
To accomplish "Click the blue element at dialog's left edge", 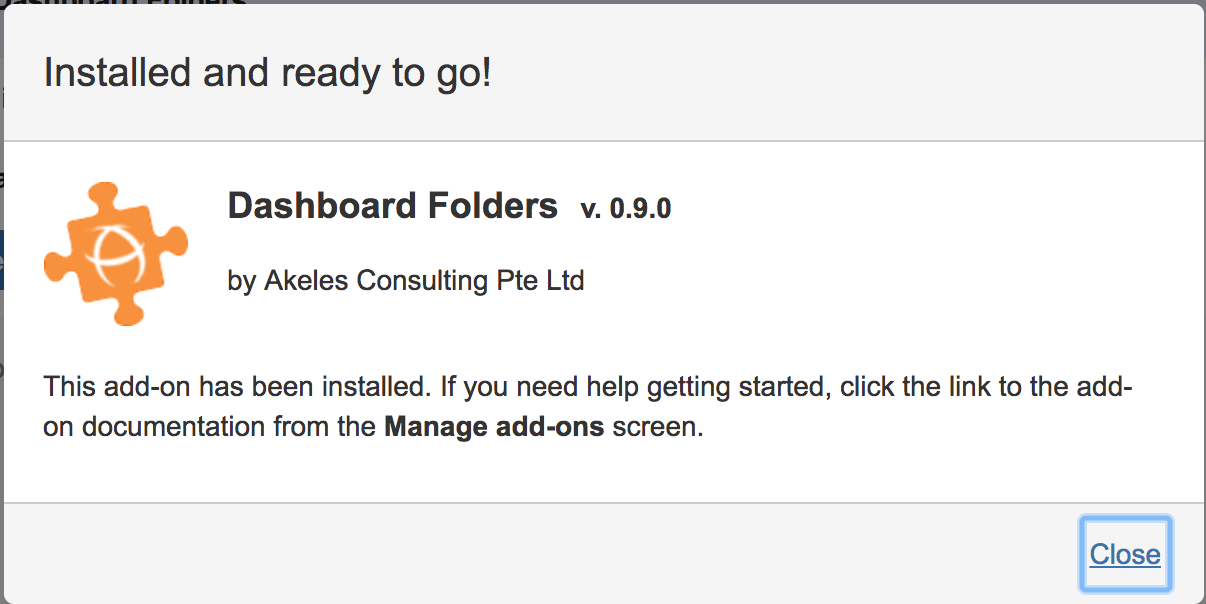I will pos(2,260).
